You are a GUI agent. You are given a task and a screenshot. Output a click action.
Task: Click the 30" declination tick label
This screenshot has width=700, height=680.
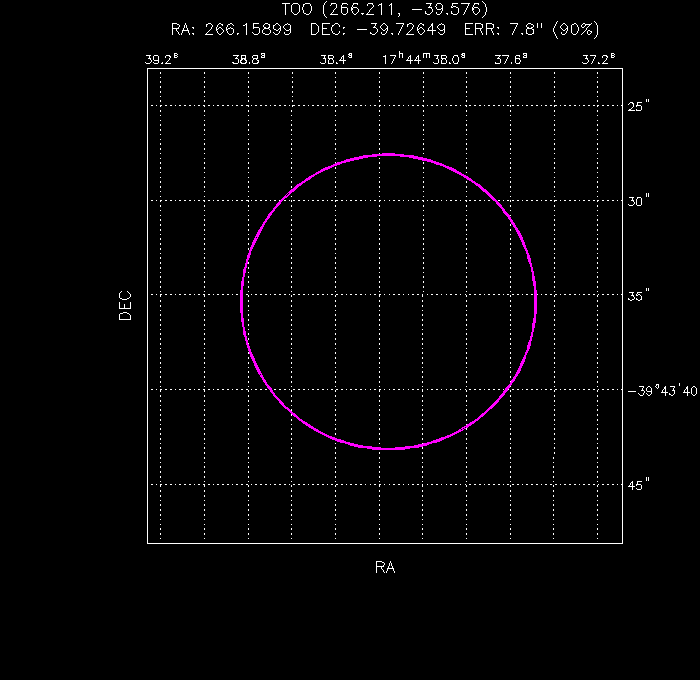pyautogui.click(x=638, y=201)
